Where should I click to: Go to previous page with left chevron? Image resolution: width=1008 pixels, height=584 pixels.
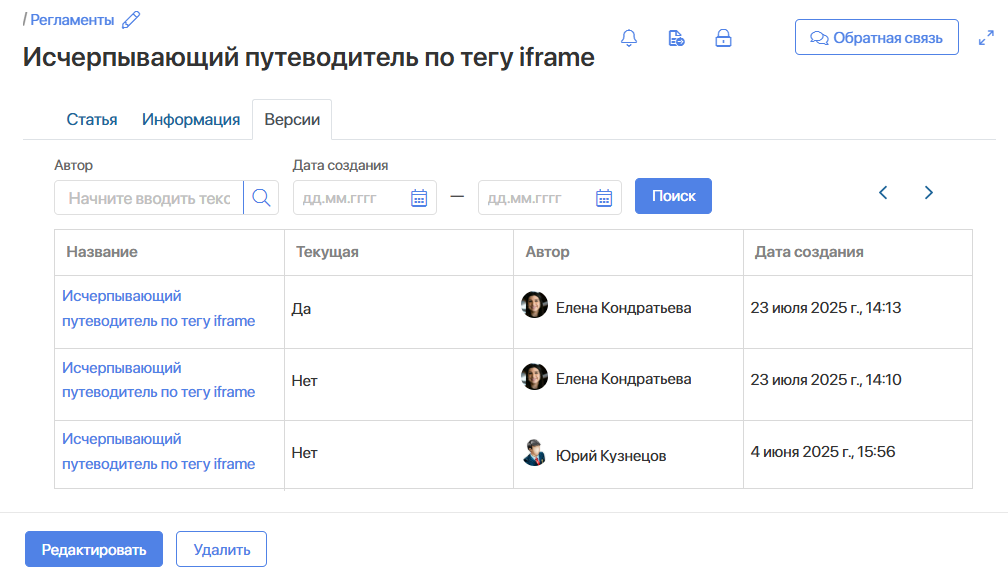pos(883,193)
